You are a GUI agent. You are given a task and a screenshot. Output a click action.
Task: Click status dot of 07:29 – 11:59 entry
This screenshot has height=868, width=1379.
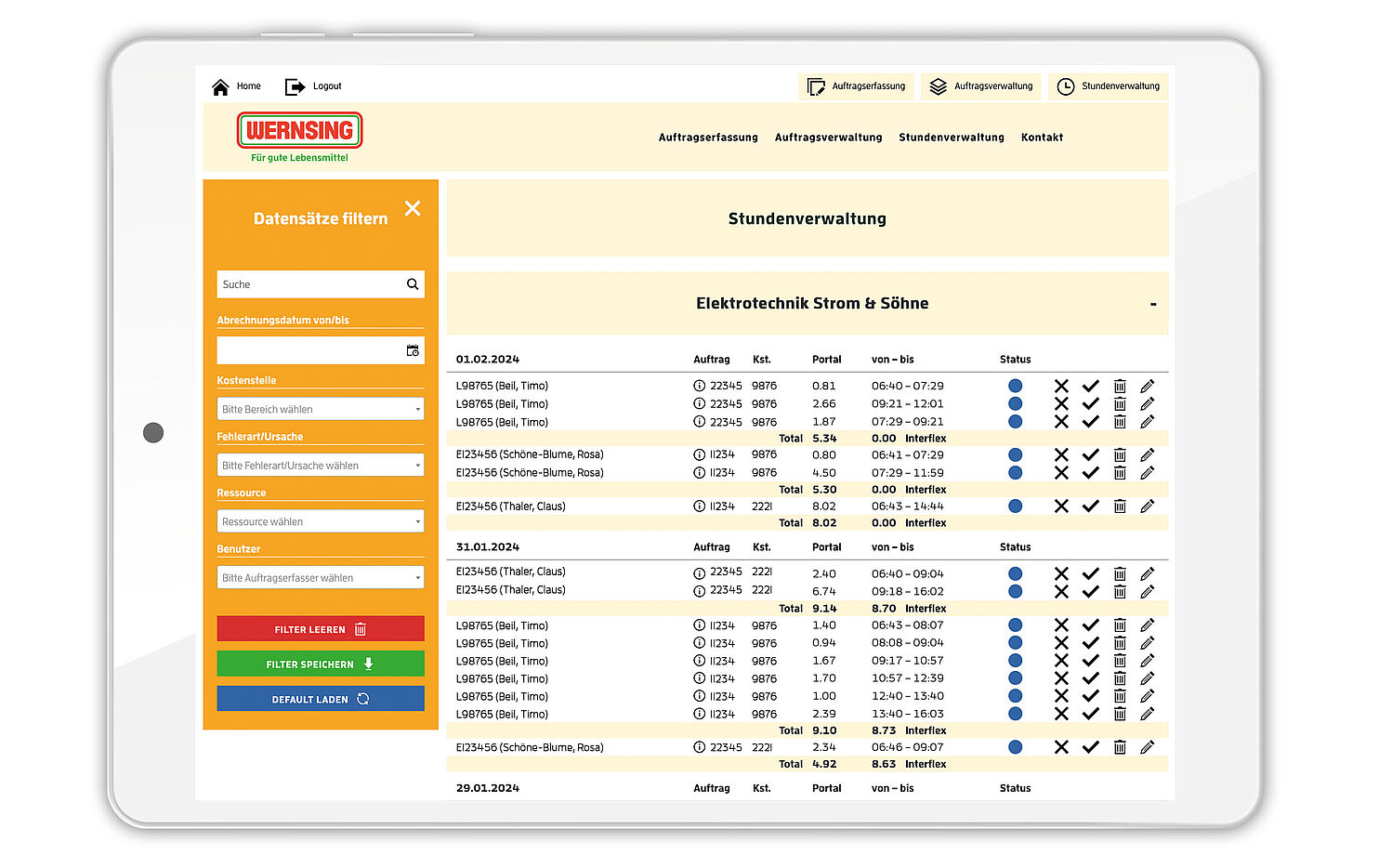click(1016, 472)
